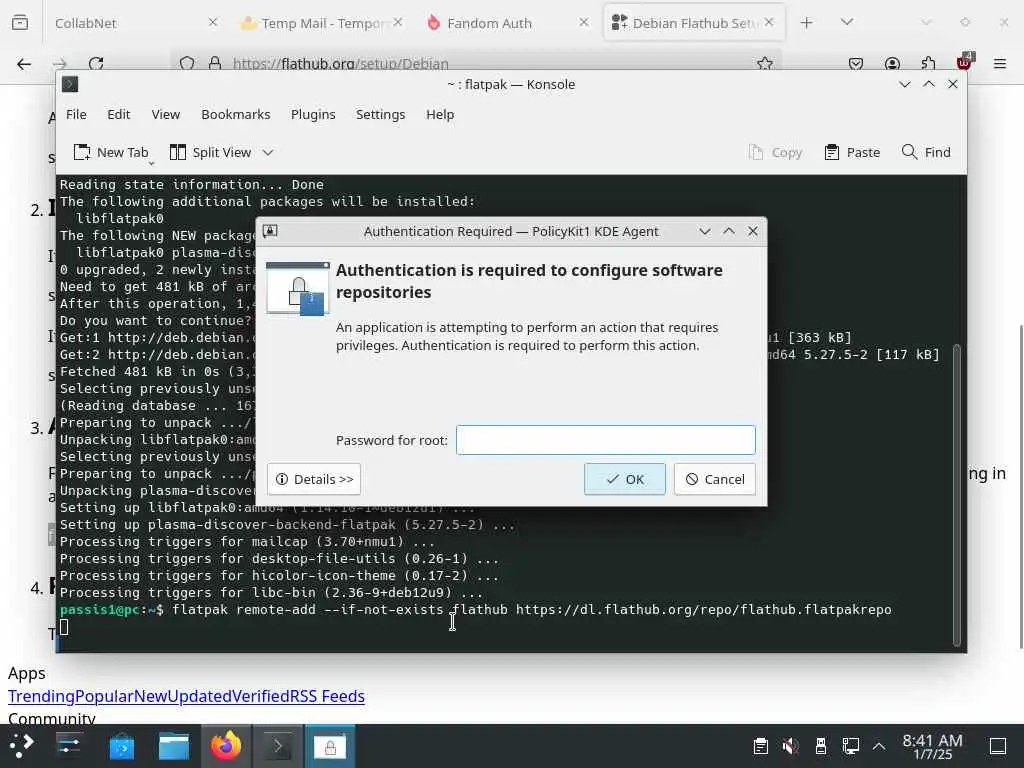Open the Verified link on Flathub page
Viewport: 1024px width, 768px height.
261,696
